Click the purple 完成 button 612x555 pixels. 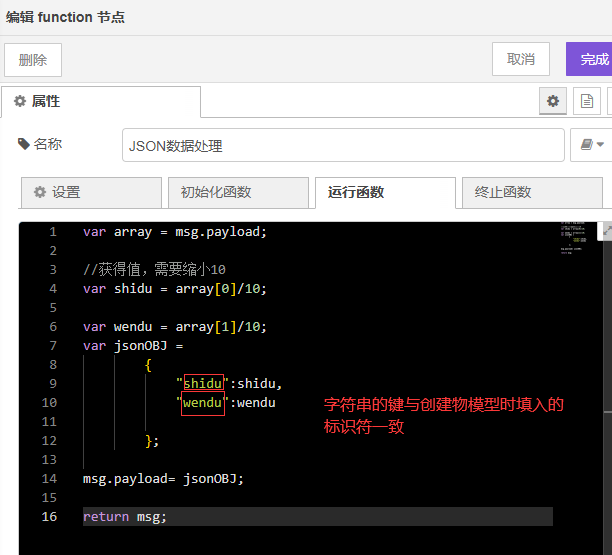[x=592, y=59]
